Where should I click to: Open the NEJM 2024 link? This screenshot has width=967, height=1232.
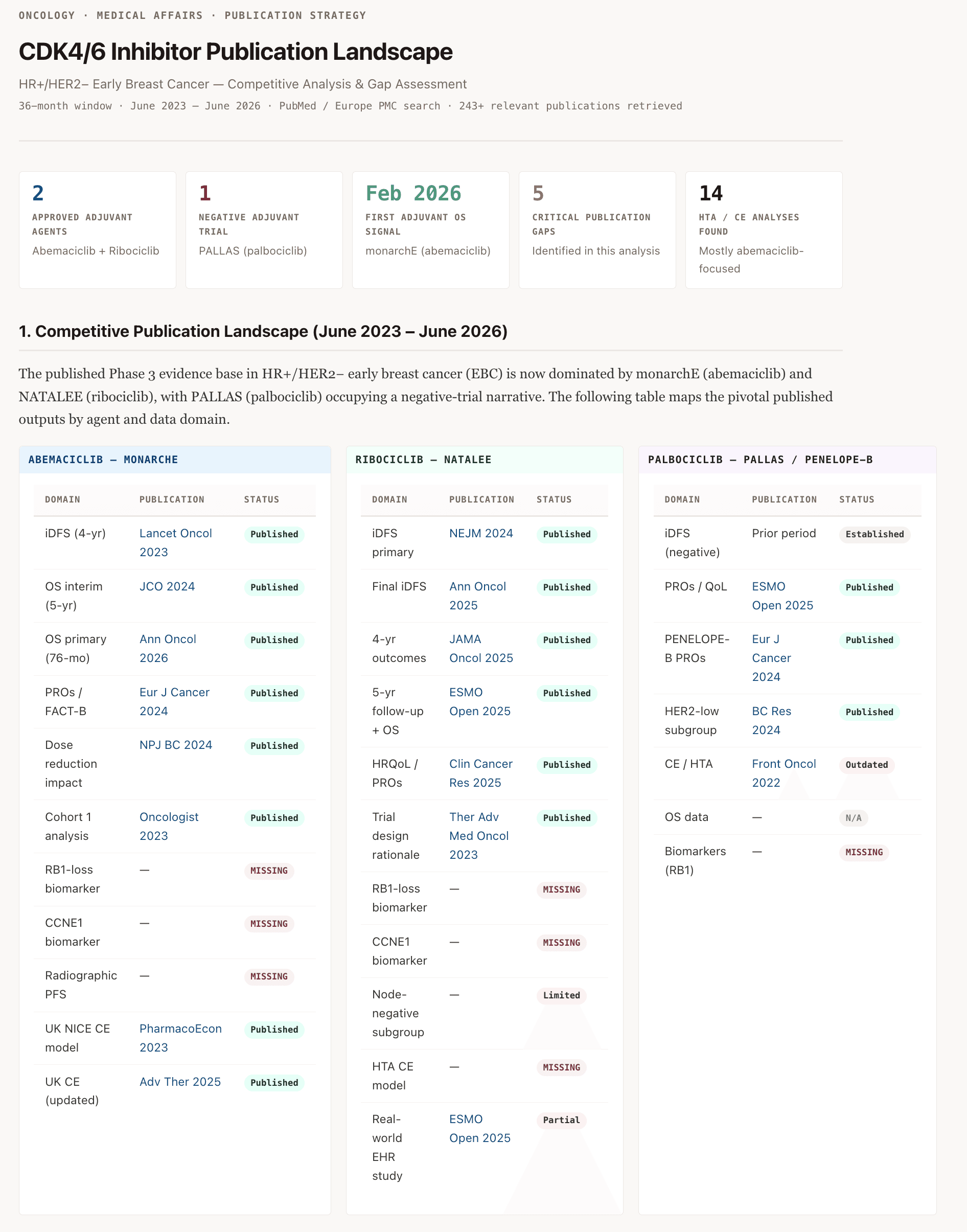pos(481,533)
